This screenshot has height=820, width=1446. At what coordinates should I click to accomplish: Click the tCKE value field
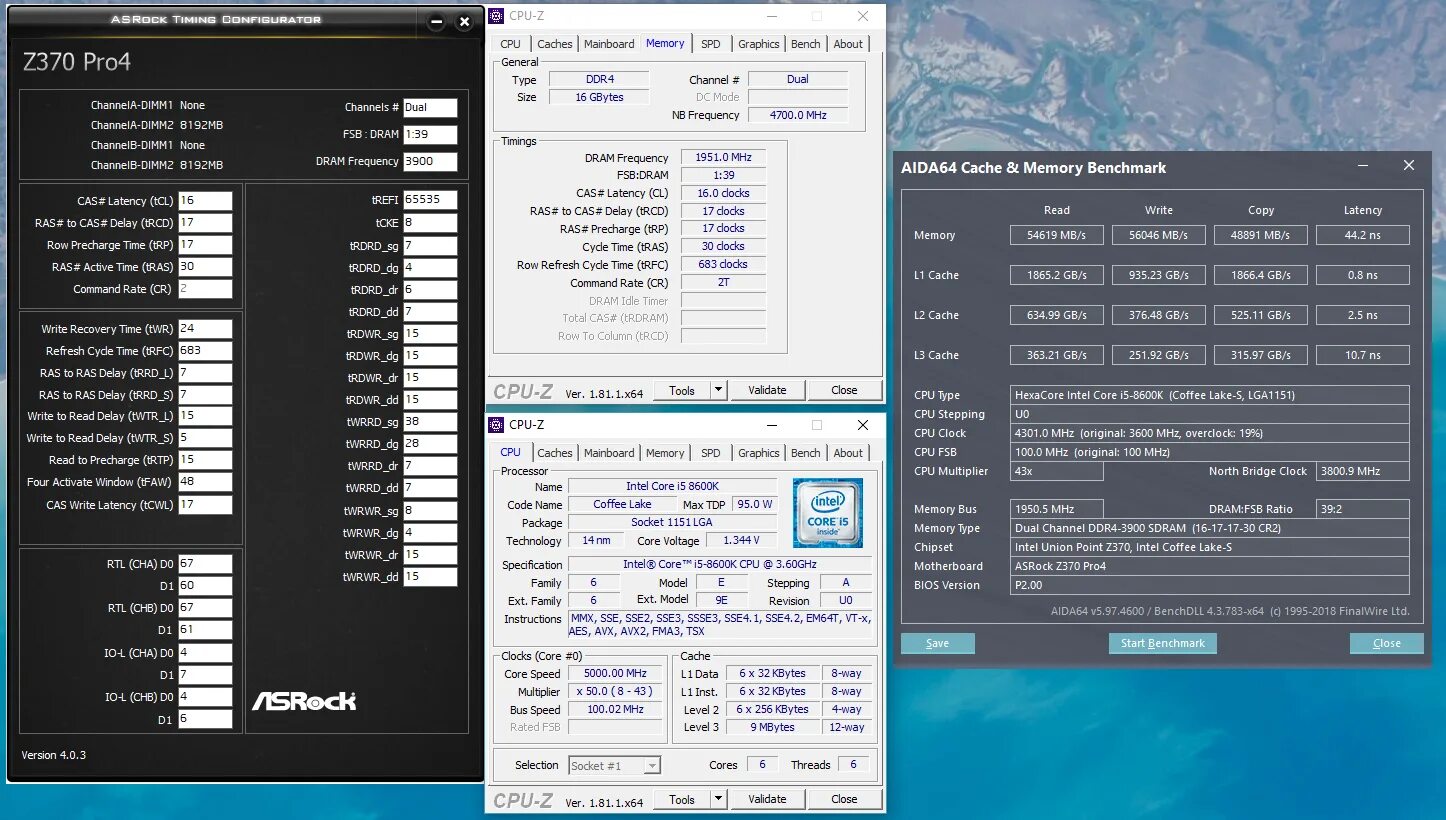coord(430,223)
